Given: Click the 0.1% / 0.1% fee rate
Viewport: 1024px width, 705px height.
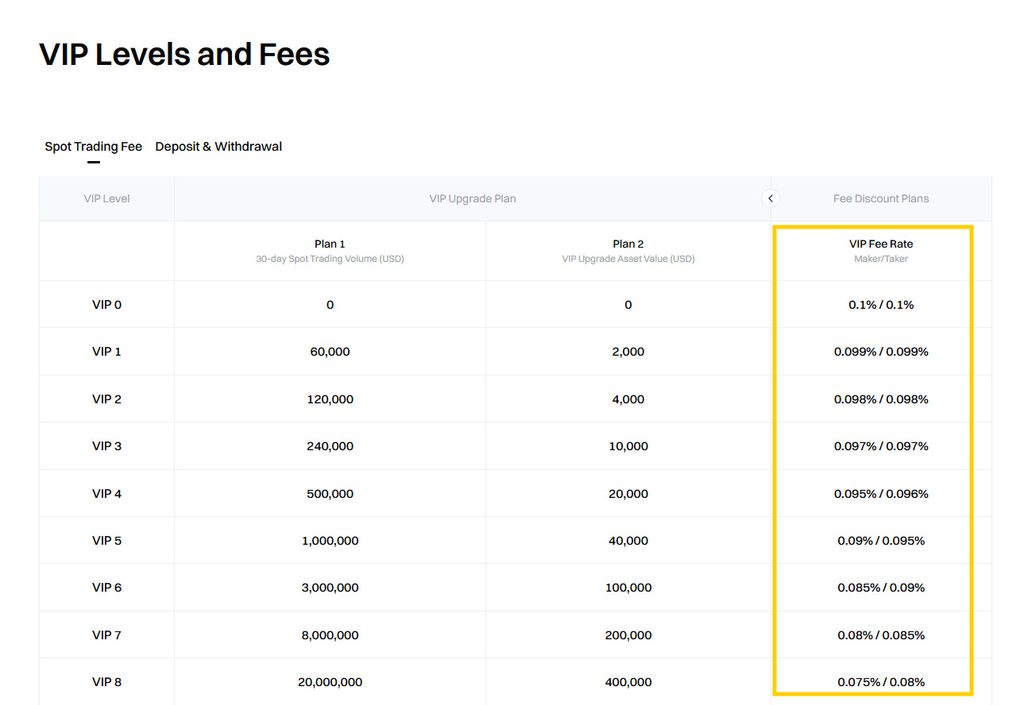Looking at the screenshot, I should point(881,305).
